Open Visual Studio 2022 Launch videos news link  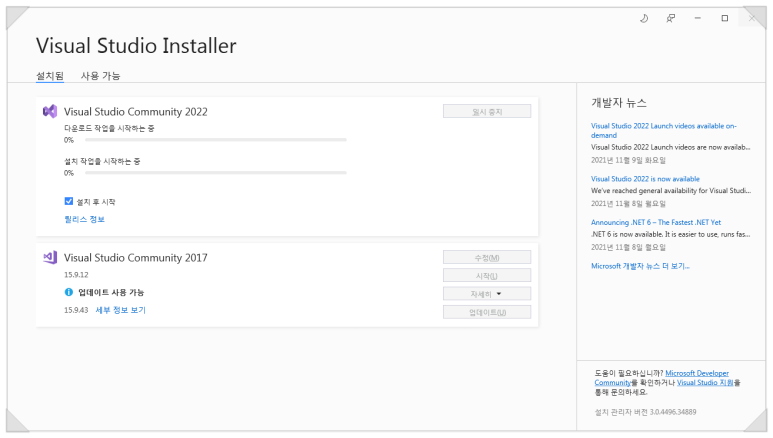point(664,131)
